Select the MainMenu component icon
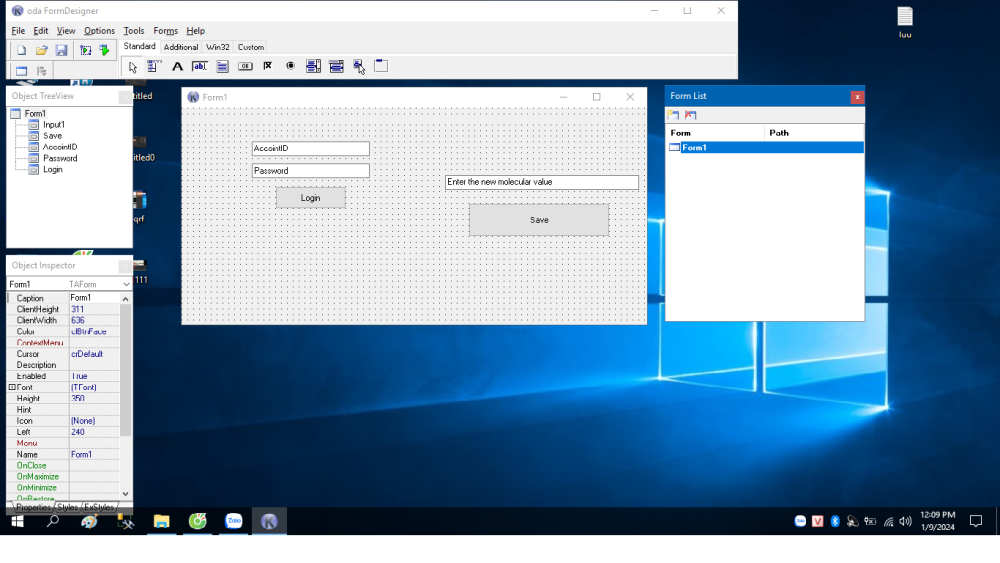Viewport: 1000px width, 563px height. pyautogui.click(x=154, y=66)
